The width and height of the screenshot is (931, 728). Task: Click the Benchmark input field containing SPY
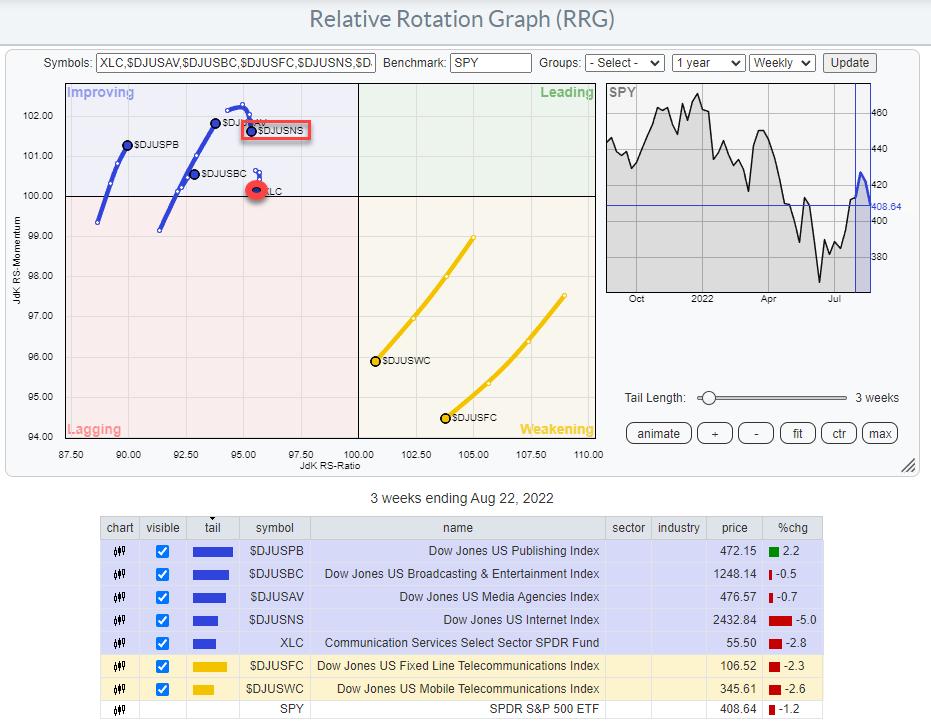490,63
